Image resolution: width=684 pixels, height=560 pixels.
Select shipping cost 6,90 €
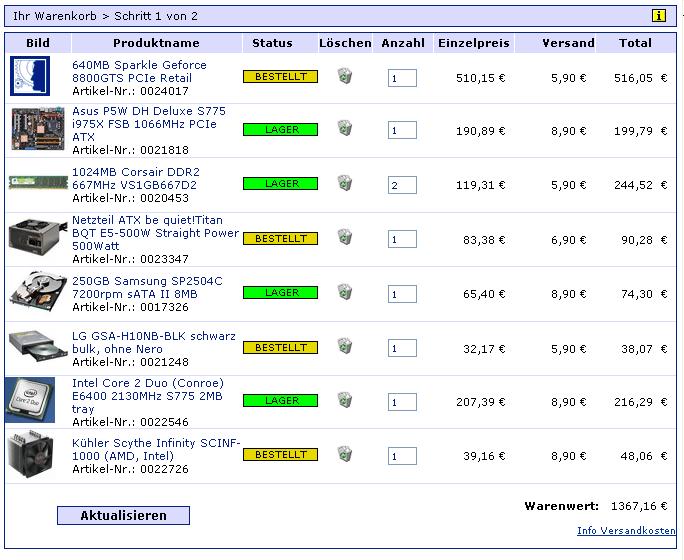pos(568,240)
